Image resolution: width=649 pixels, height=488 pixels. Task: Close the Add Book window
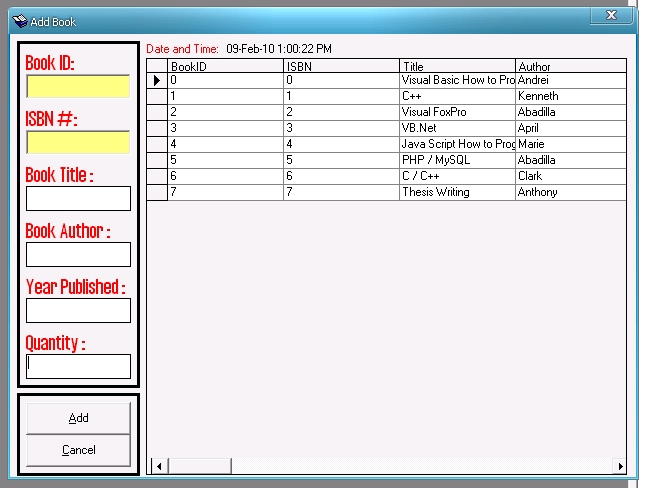611,15
